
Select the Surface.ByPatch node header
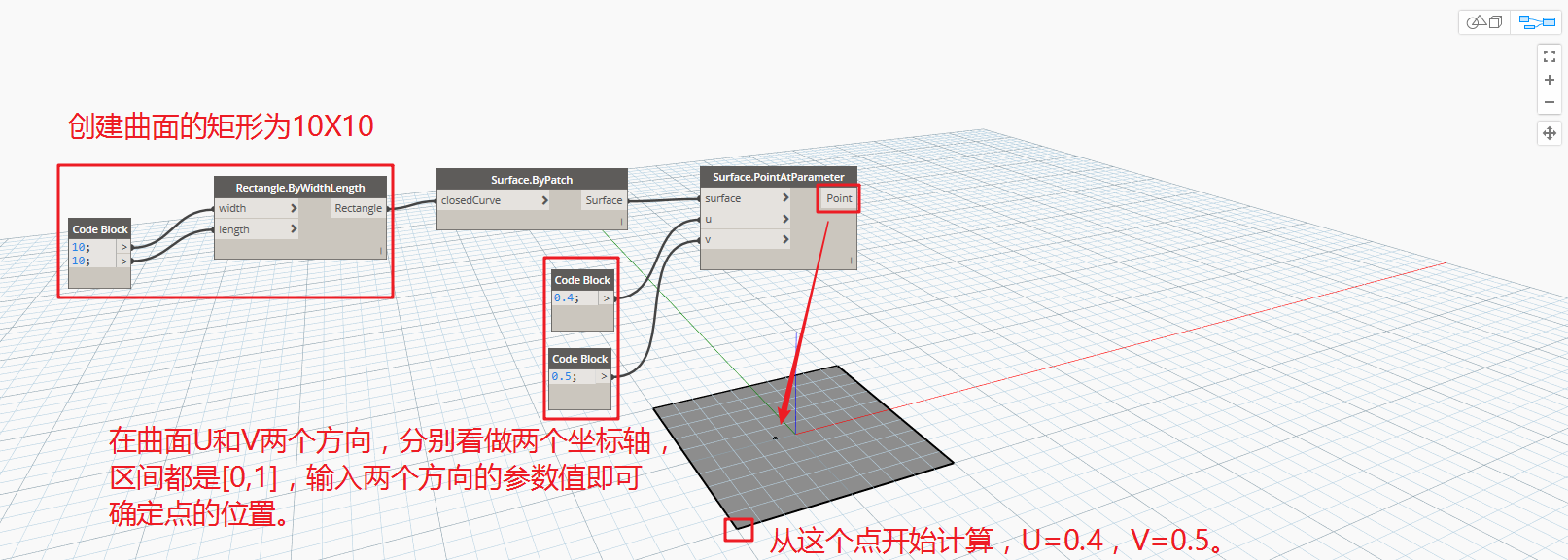click(532, 180)
